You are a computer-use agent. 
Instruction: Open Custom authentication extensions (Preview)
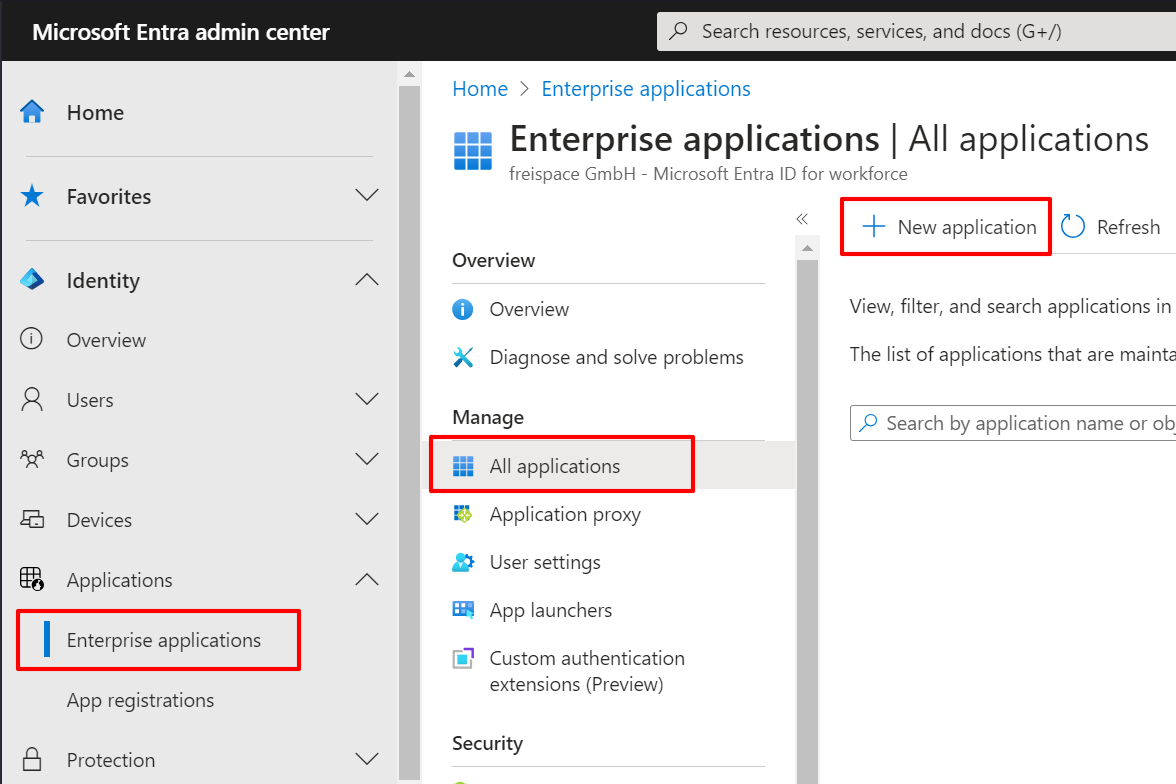[587, 670]
